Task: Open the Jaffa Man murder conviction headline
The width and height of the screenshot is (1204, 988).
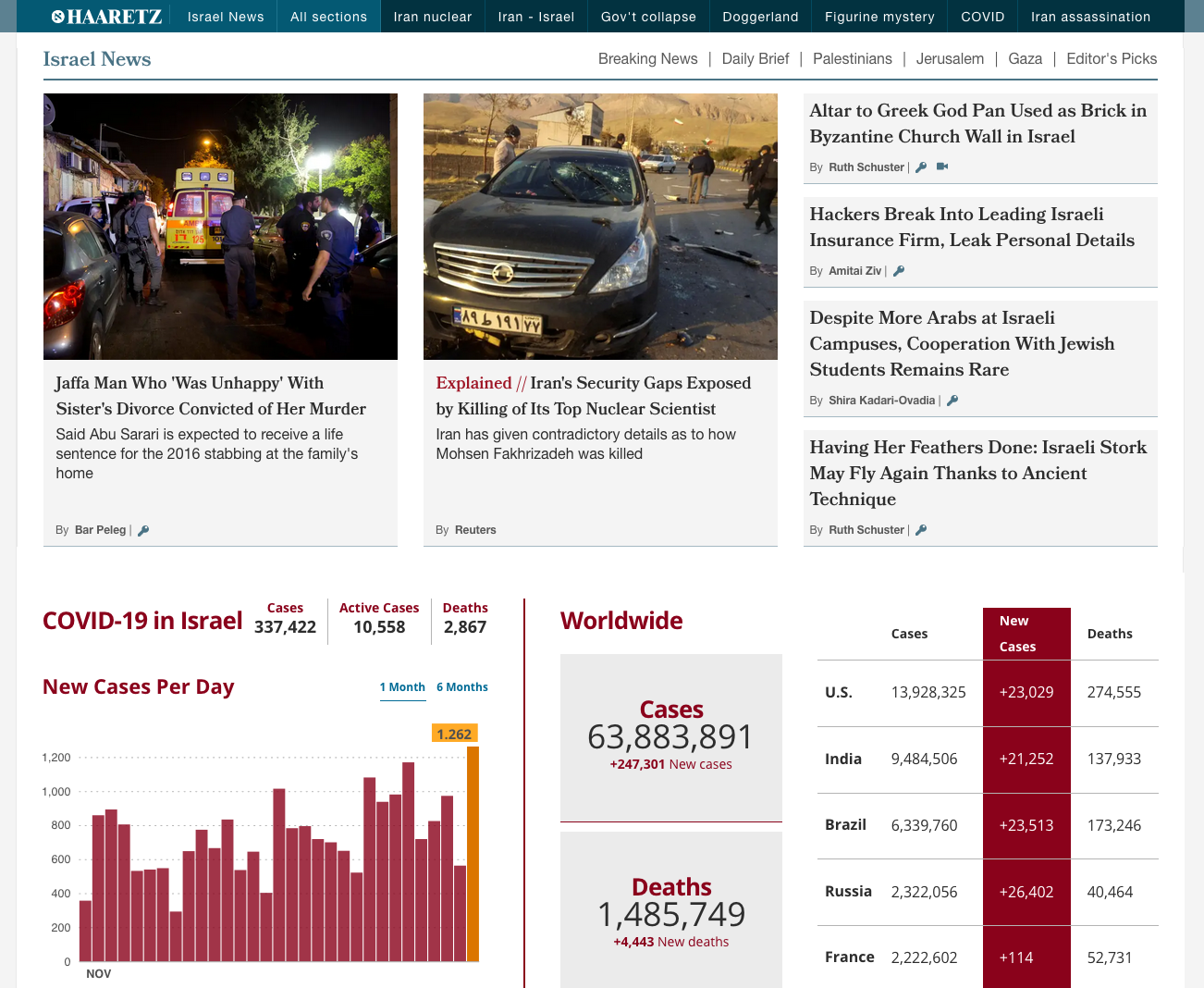Action: click(x=211, y=396)
